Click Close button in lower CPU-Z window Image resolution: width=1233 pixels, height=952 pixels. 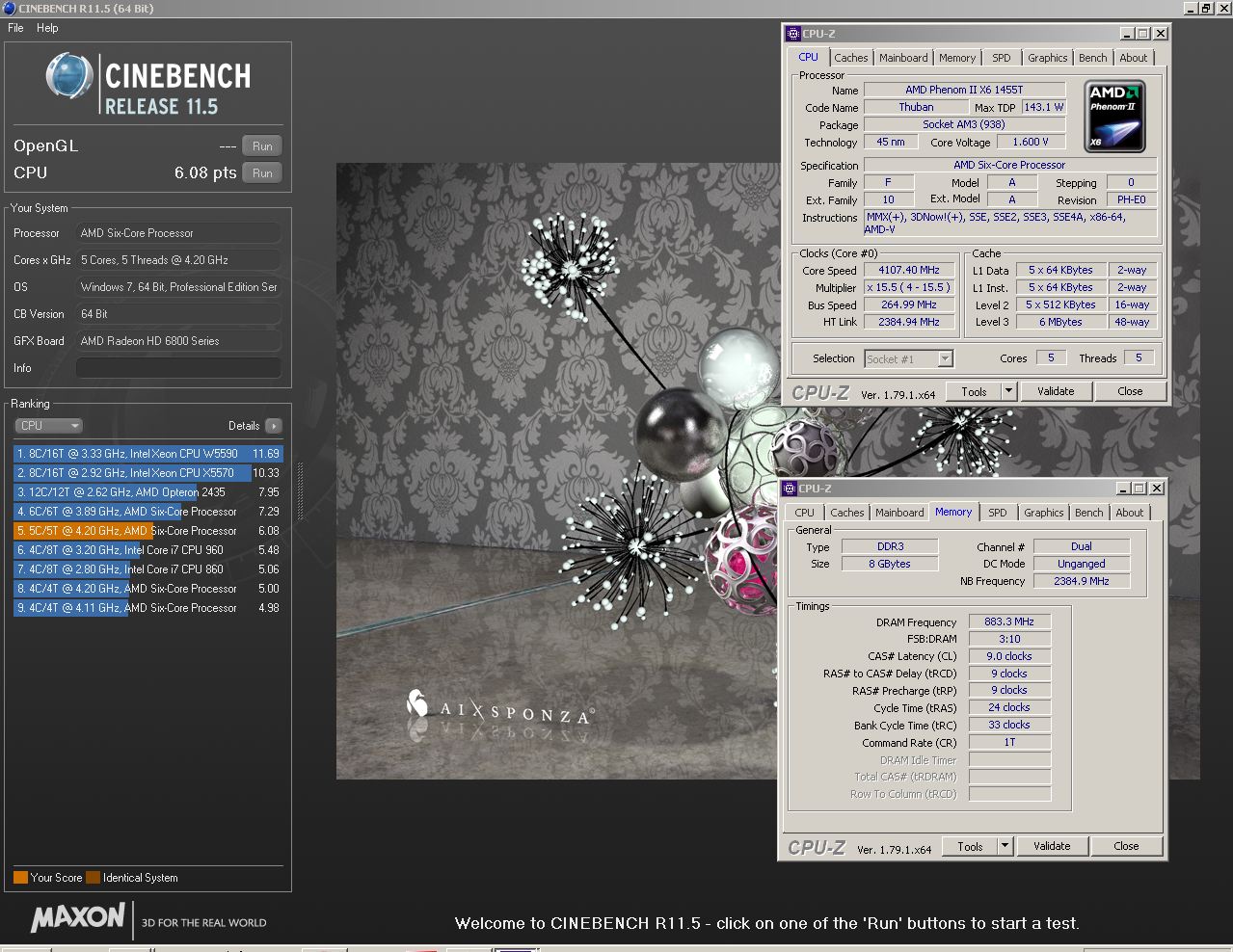(1126, 847)
